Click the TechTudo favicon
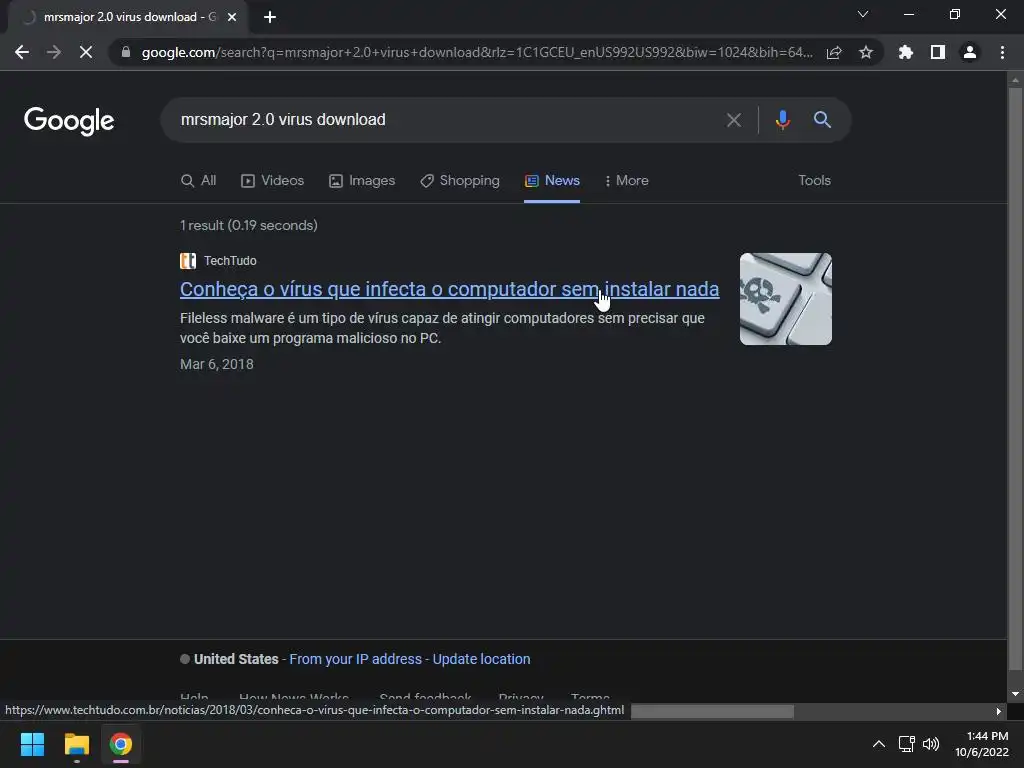1024x768 pixels. (188, 261)
